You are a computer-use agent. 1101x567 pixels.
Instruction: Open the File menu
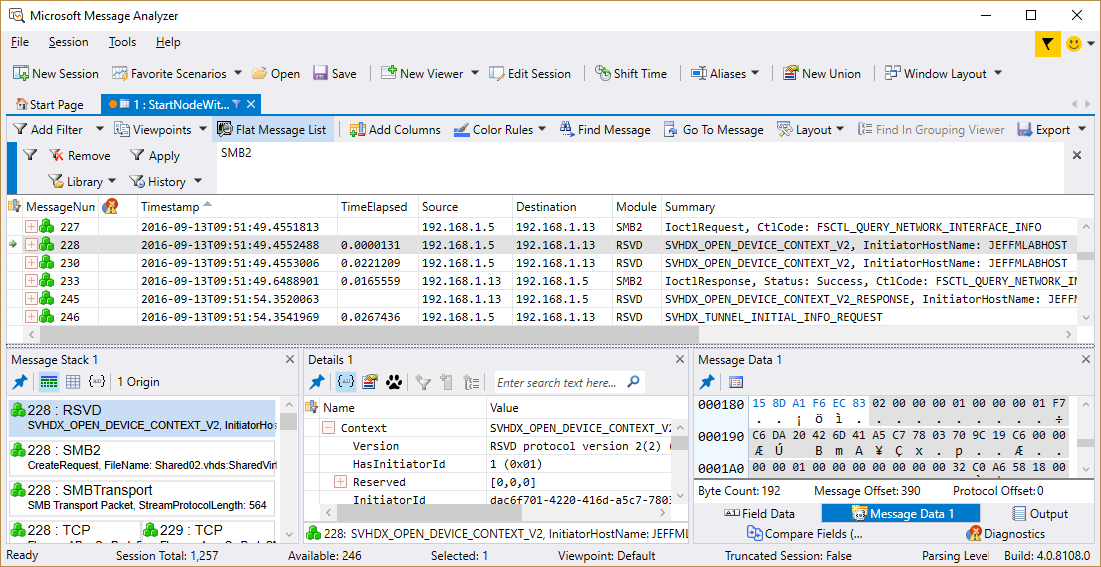20,42
